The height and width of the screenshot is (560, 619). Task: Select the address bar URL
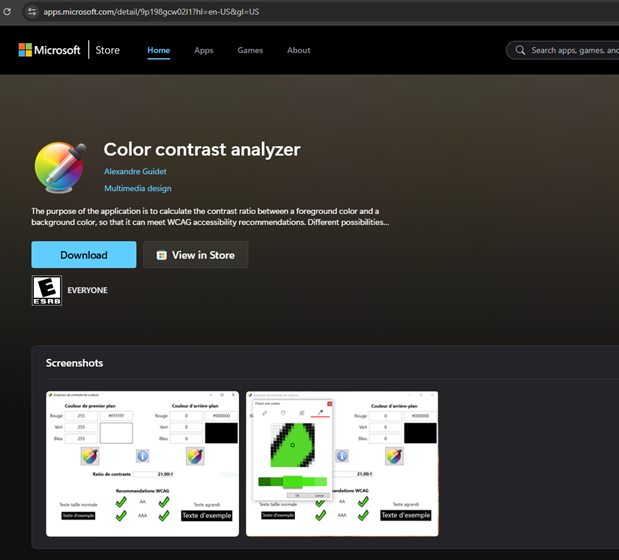tap(151, 12)
